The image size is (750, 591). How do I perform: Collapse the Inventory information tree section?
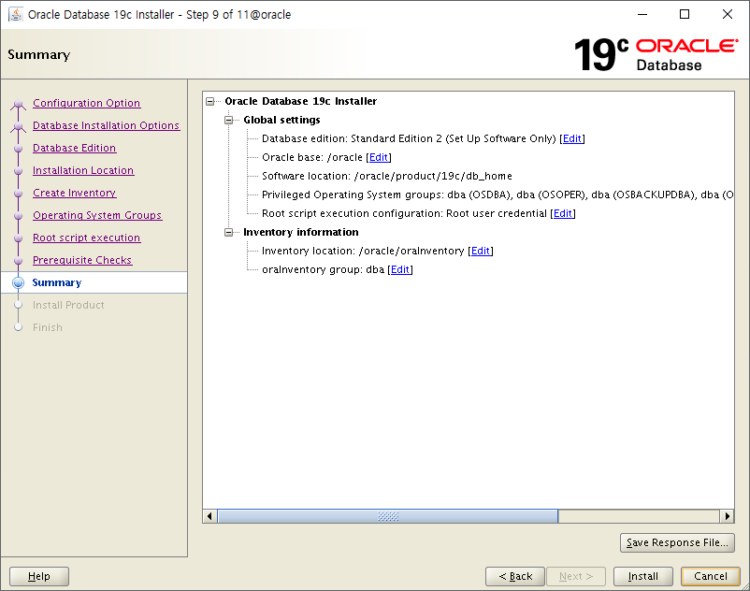click(x=229, y=232)
